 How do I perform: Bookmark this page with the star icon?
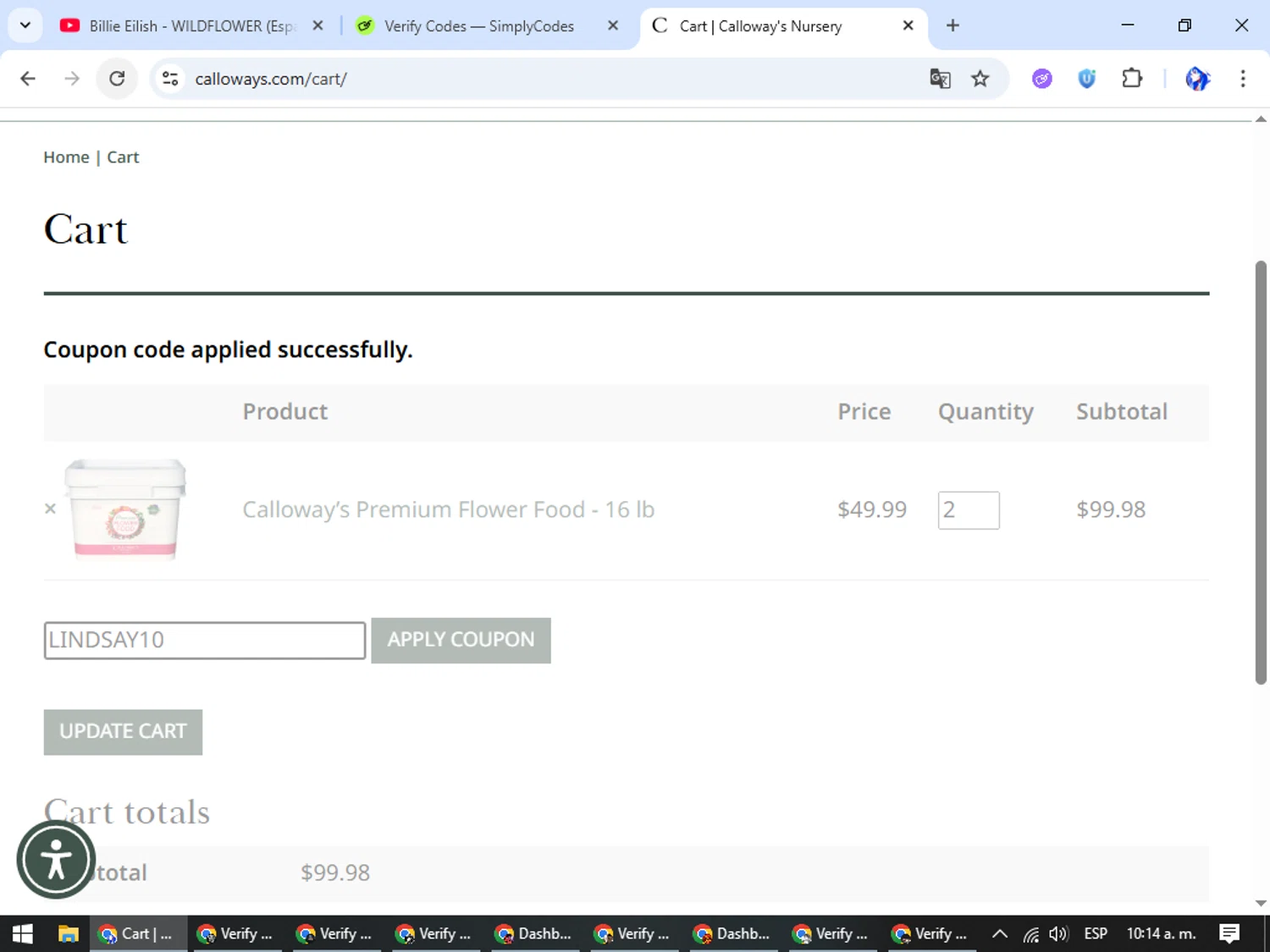[x=980, y=79]
